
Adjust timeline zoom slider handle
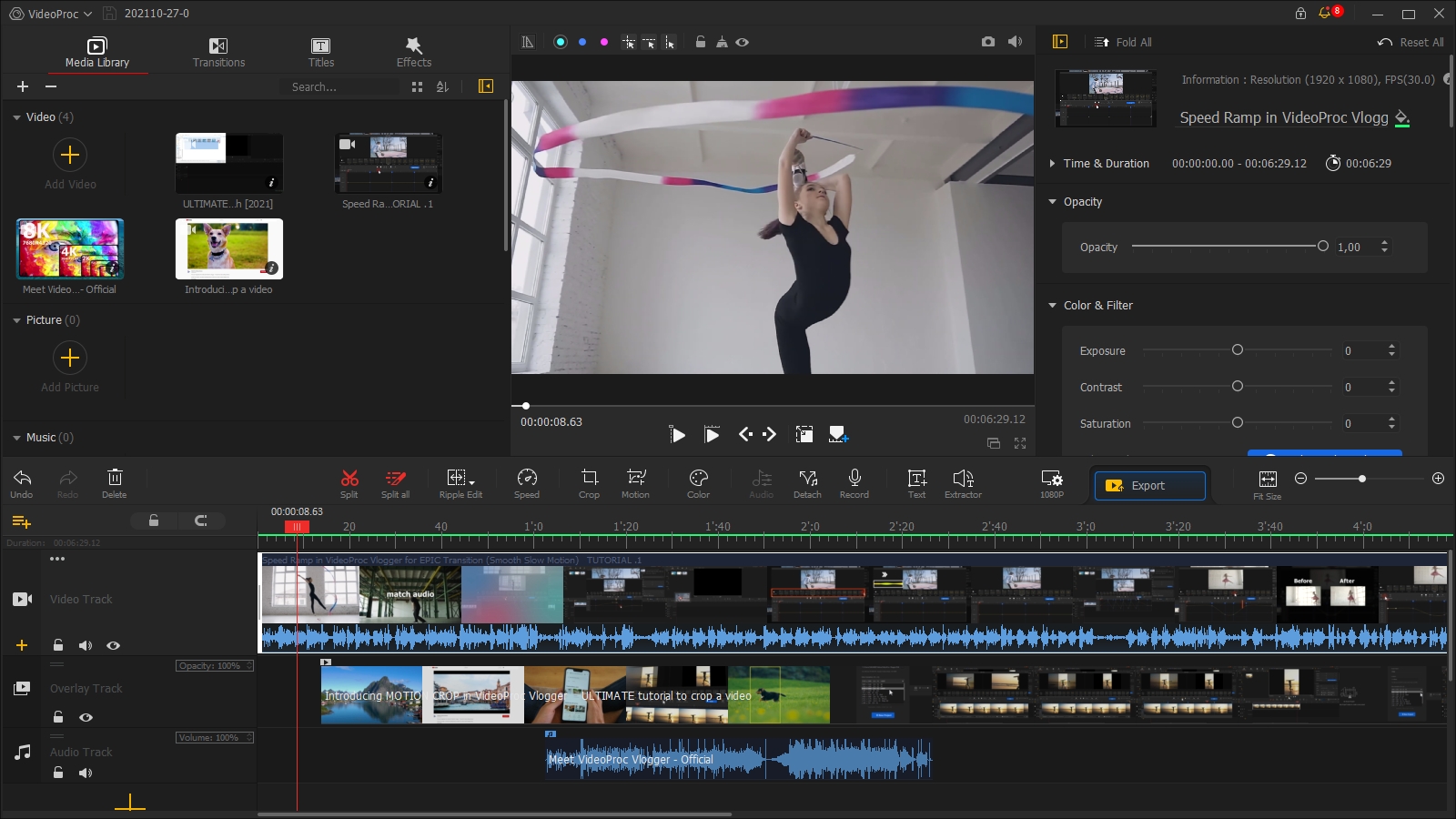tap(1362, 479)
